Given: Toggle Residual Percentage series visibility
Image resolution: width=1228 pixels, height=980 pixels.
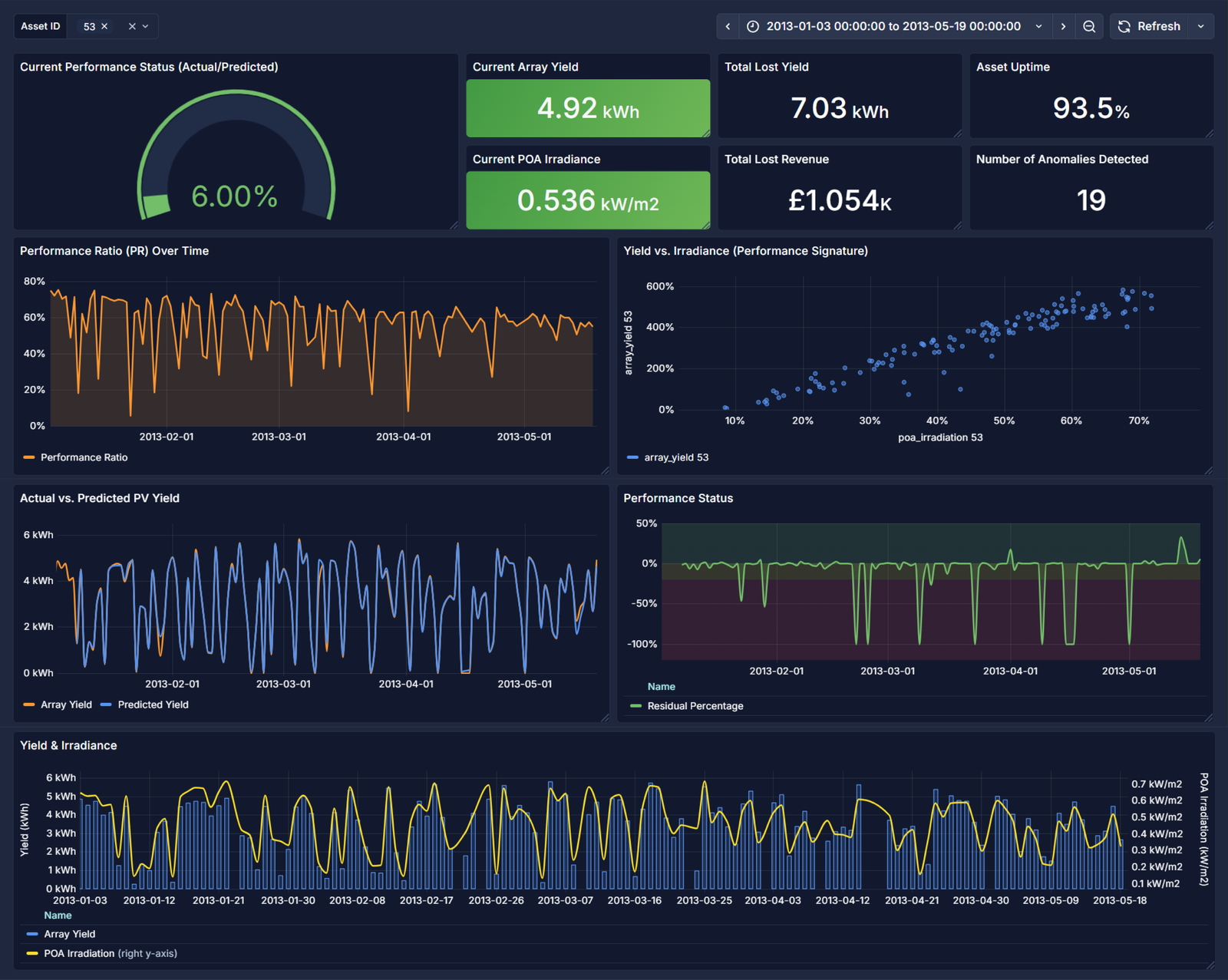Looking at the screenshot, I should click(695, 706).
